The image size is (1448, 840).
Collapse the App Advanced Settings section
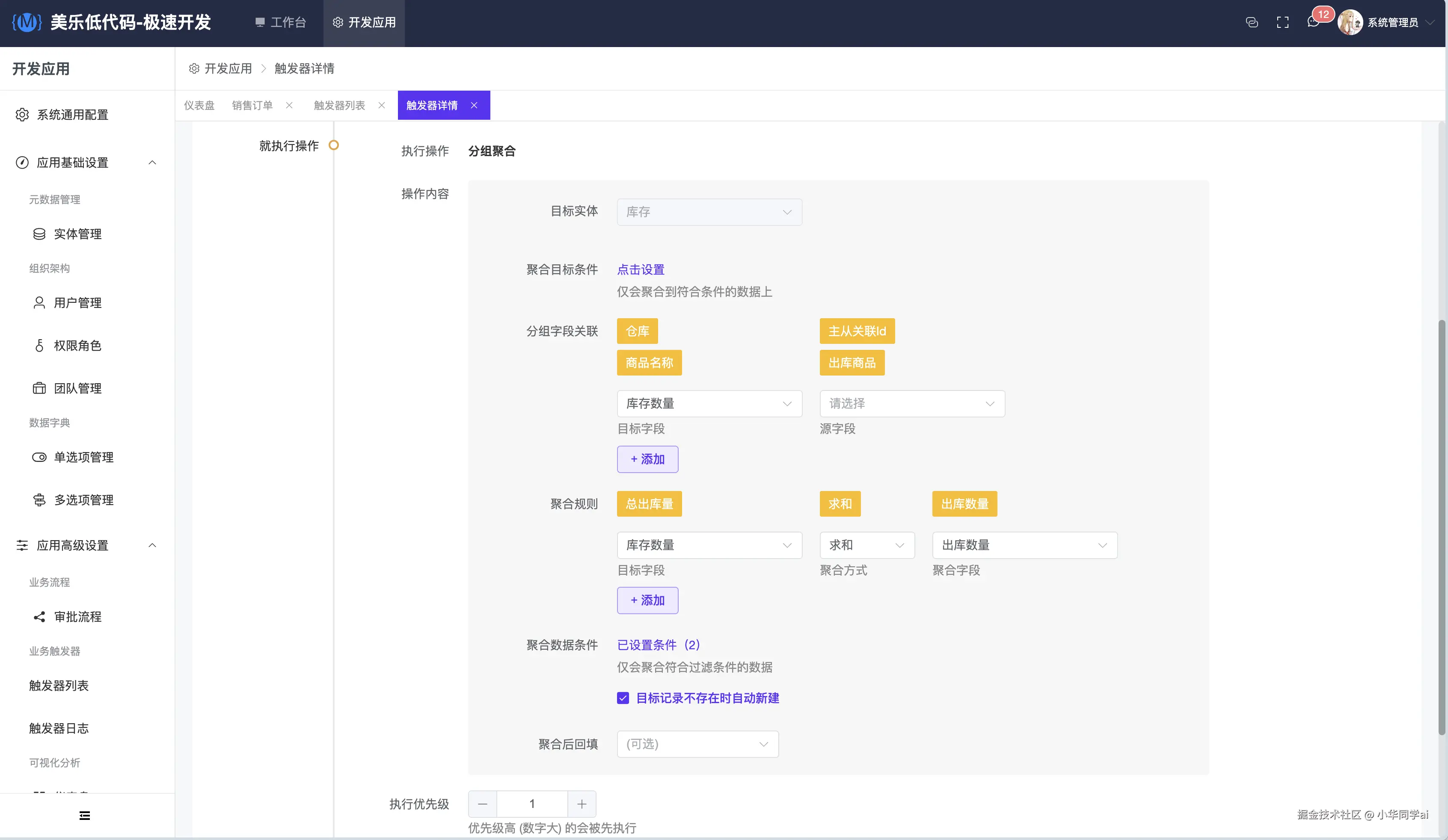152,545
